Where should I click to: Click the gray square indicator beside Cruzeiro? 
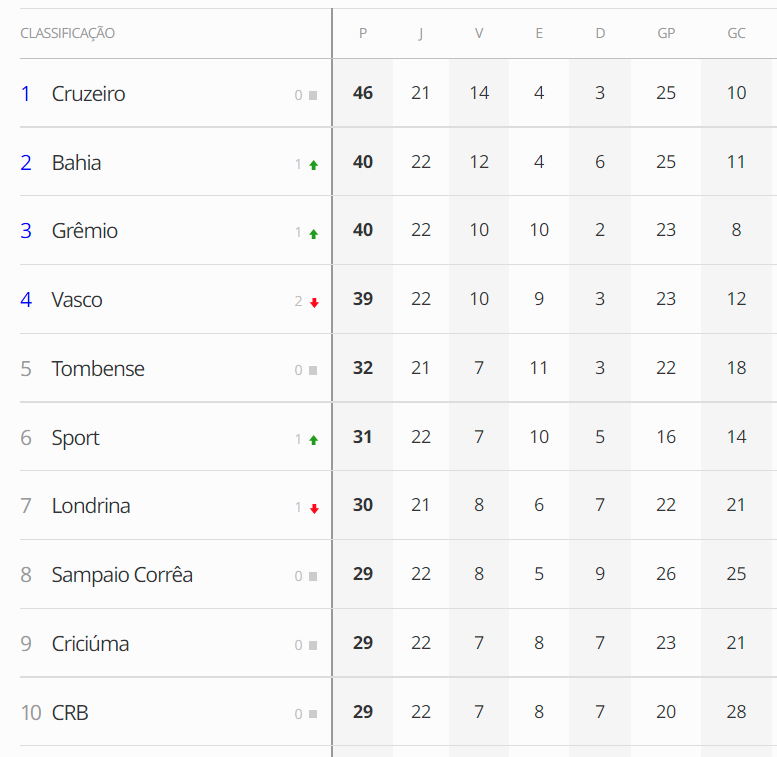[x=313, y=96]
